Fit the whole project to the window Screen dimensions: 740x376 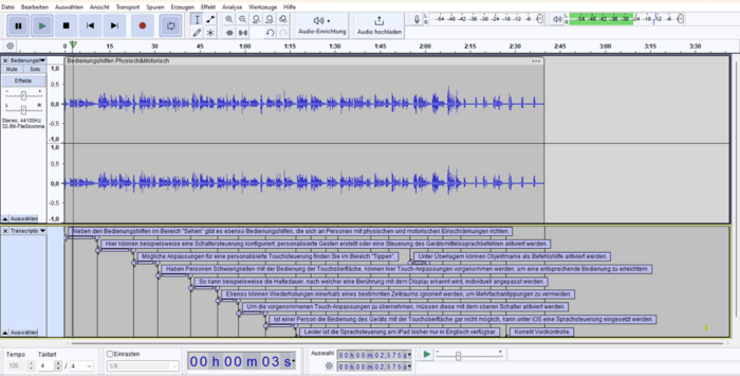point(269,19)
